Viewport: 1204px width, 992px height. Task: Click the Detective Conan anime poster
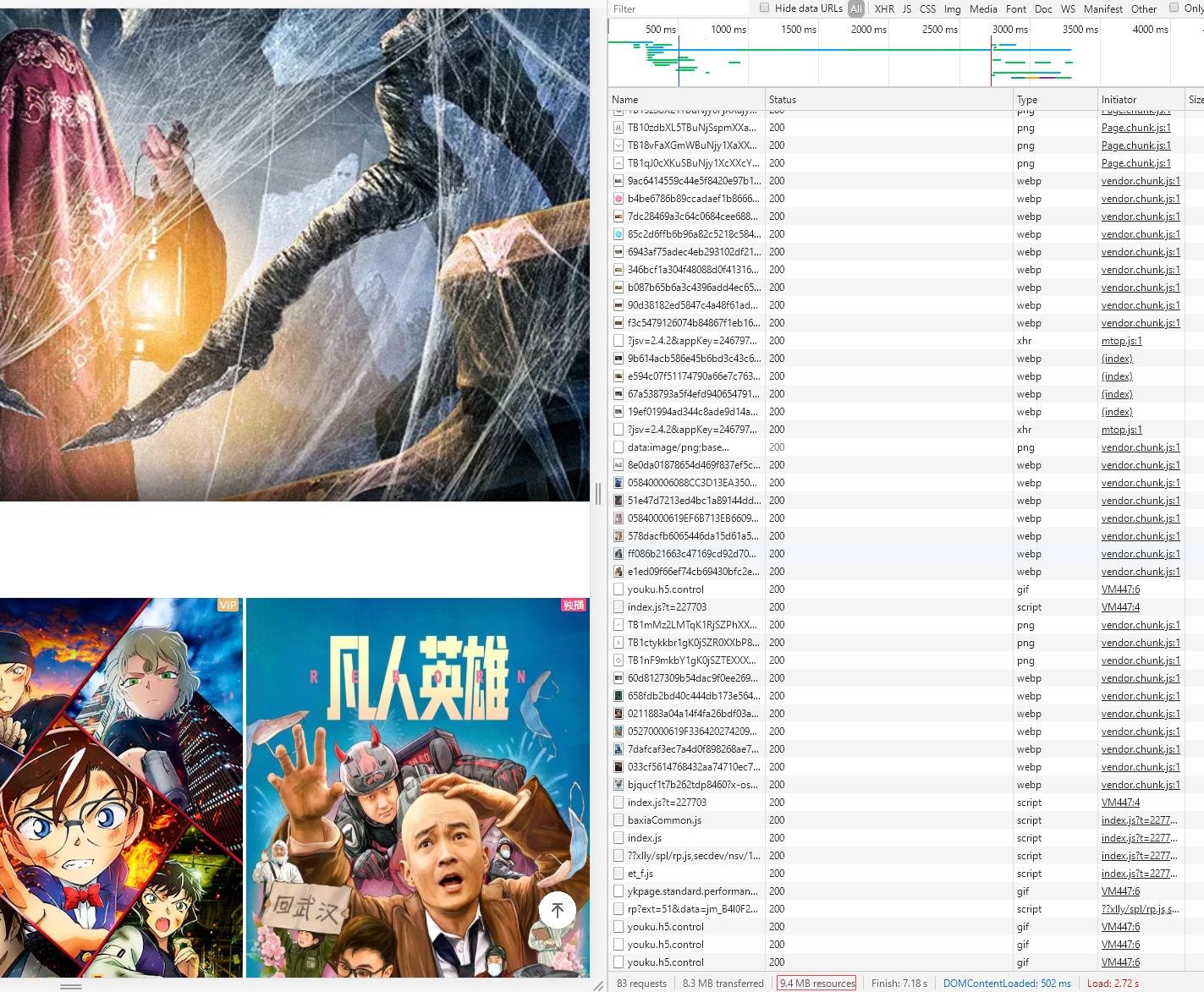pos(121,787)
